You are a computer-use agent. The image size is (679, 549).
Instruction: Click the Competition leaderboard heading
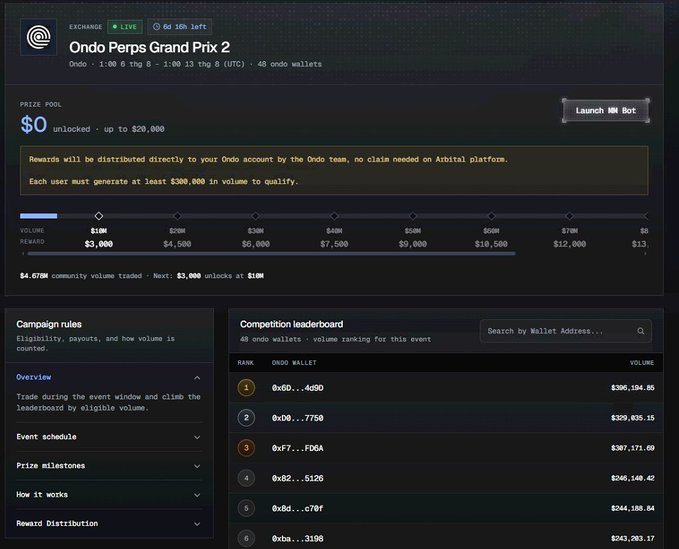[x=291, y=324]
